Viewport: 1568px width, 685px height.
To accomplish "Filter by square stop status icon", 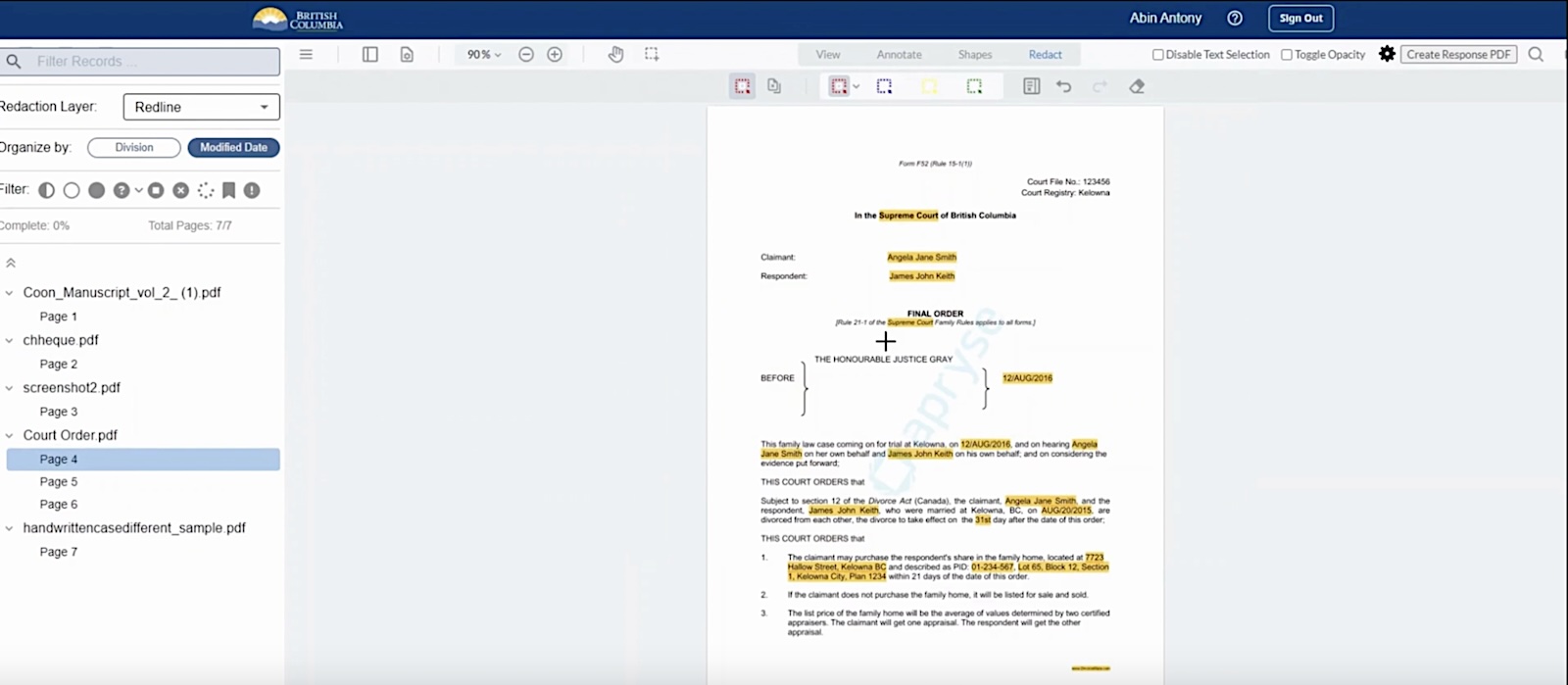I will (x=156, y=190).
